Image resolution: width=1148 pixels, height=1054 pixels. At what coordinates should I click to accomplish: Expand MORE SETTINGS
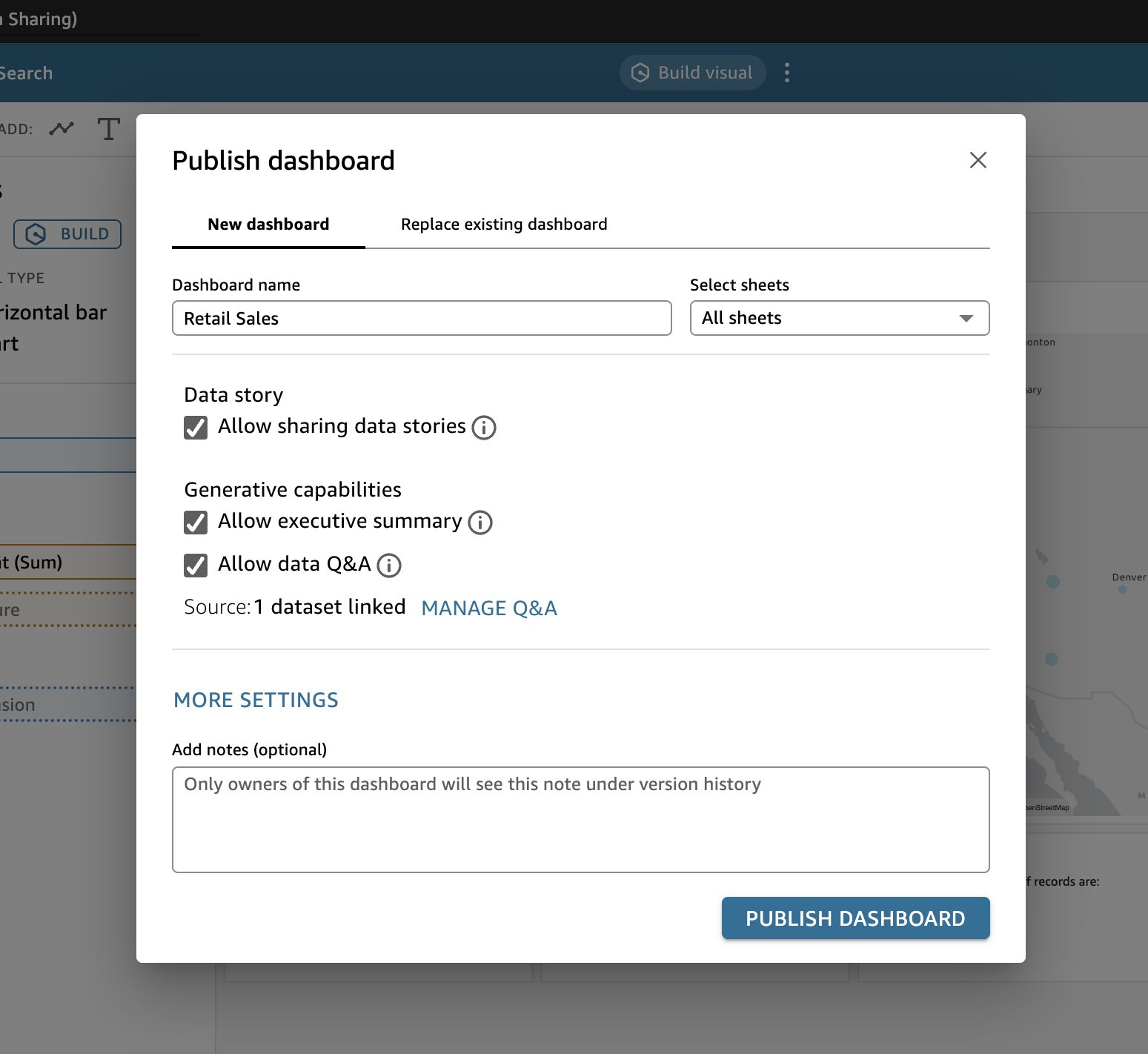point(256,700)
